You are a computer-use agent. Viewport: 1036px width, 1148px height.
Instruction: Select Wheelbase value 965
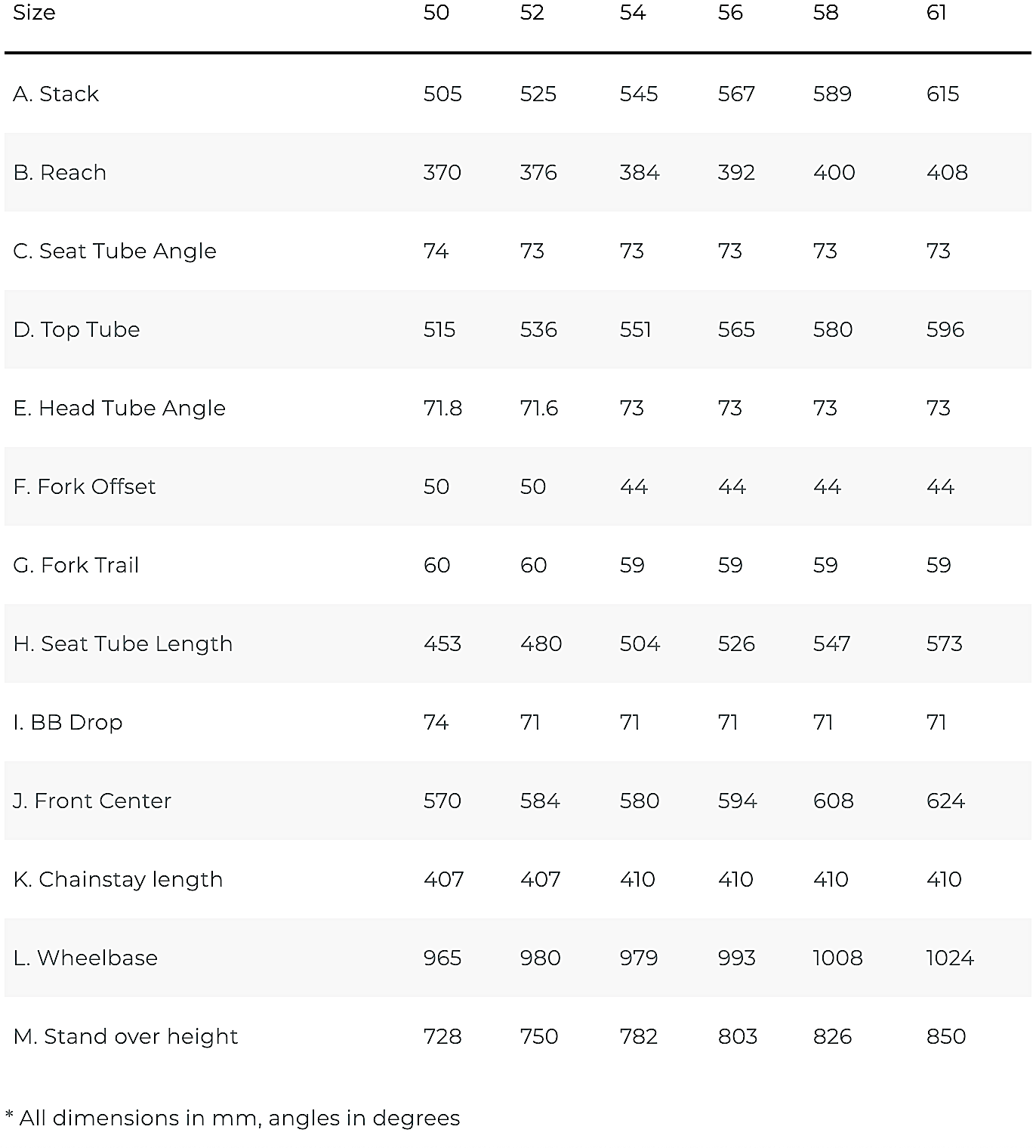pos(442,958)
